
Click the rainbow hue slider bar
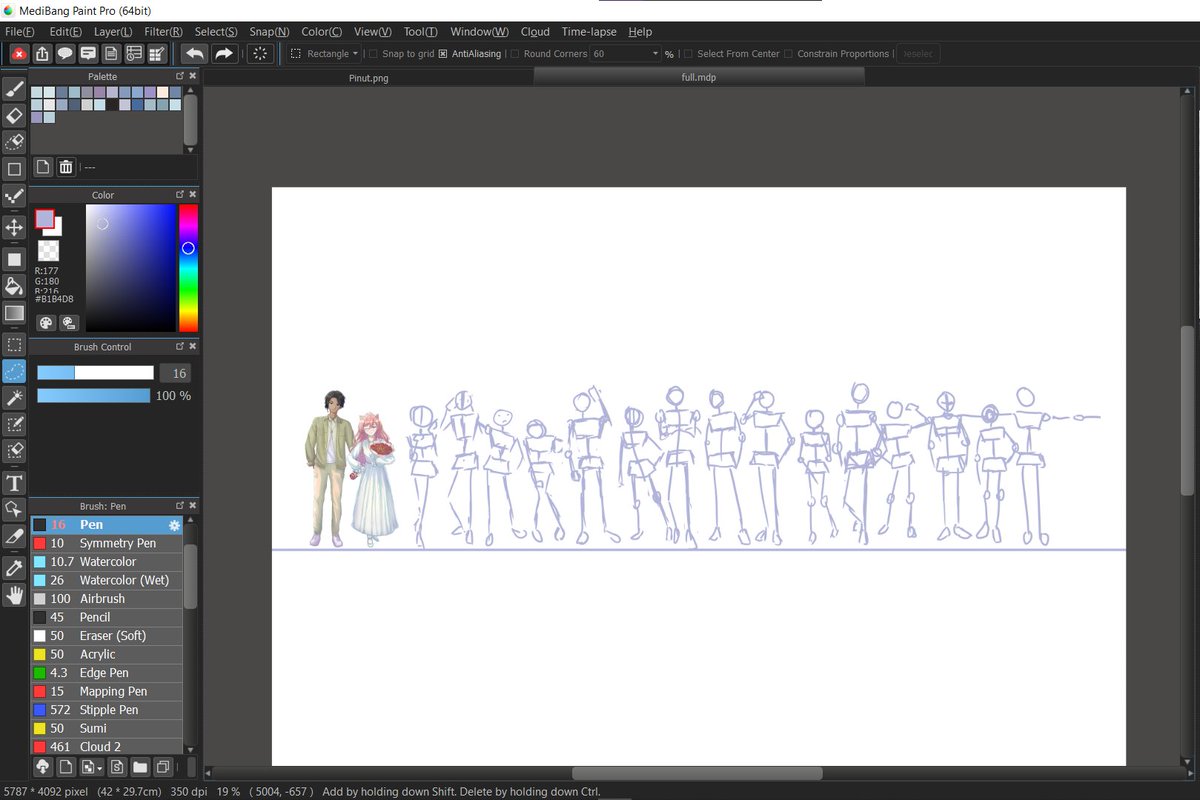coord(188,268)
